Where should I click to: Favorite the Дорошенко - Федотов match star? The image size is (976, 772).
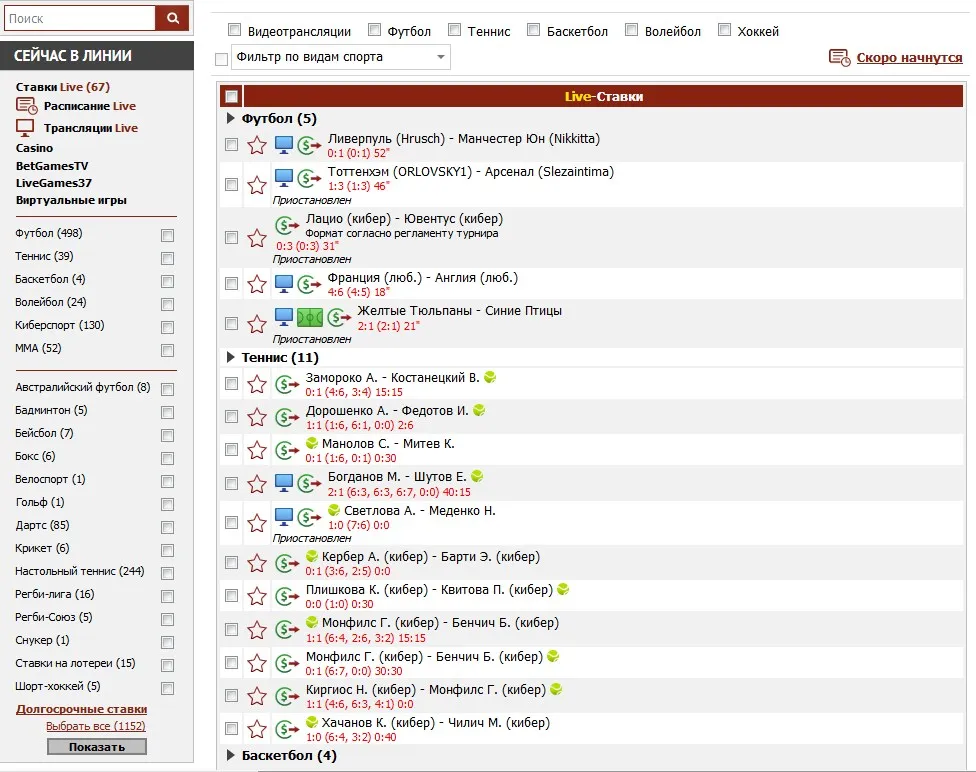(x=256, y=417)
